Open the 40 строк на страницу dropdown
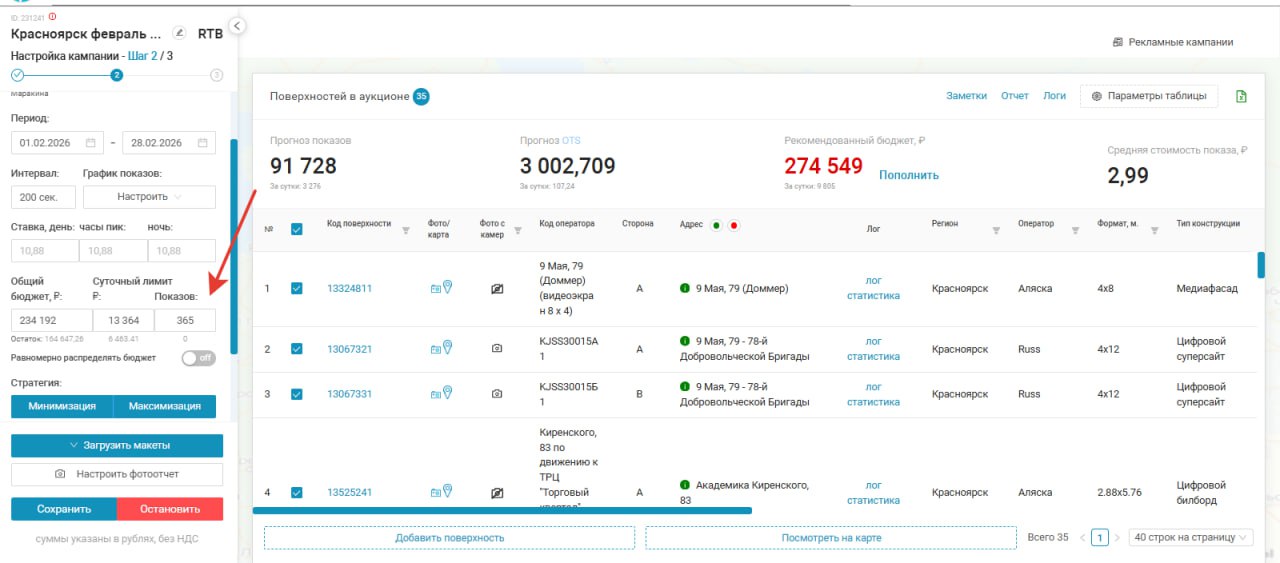Screen dimensions: 1280x563 coord(1190,537)
